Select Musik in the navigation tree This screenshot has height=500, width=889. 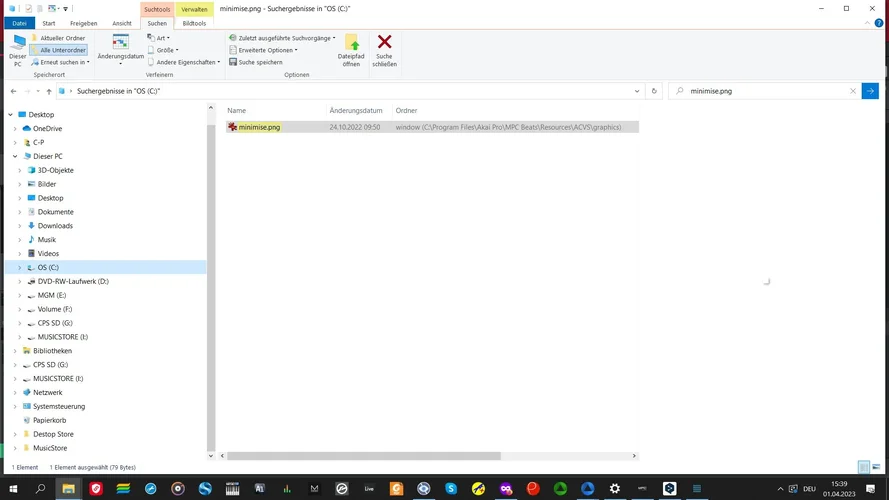tap(46, 240)
